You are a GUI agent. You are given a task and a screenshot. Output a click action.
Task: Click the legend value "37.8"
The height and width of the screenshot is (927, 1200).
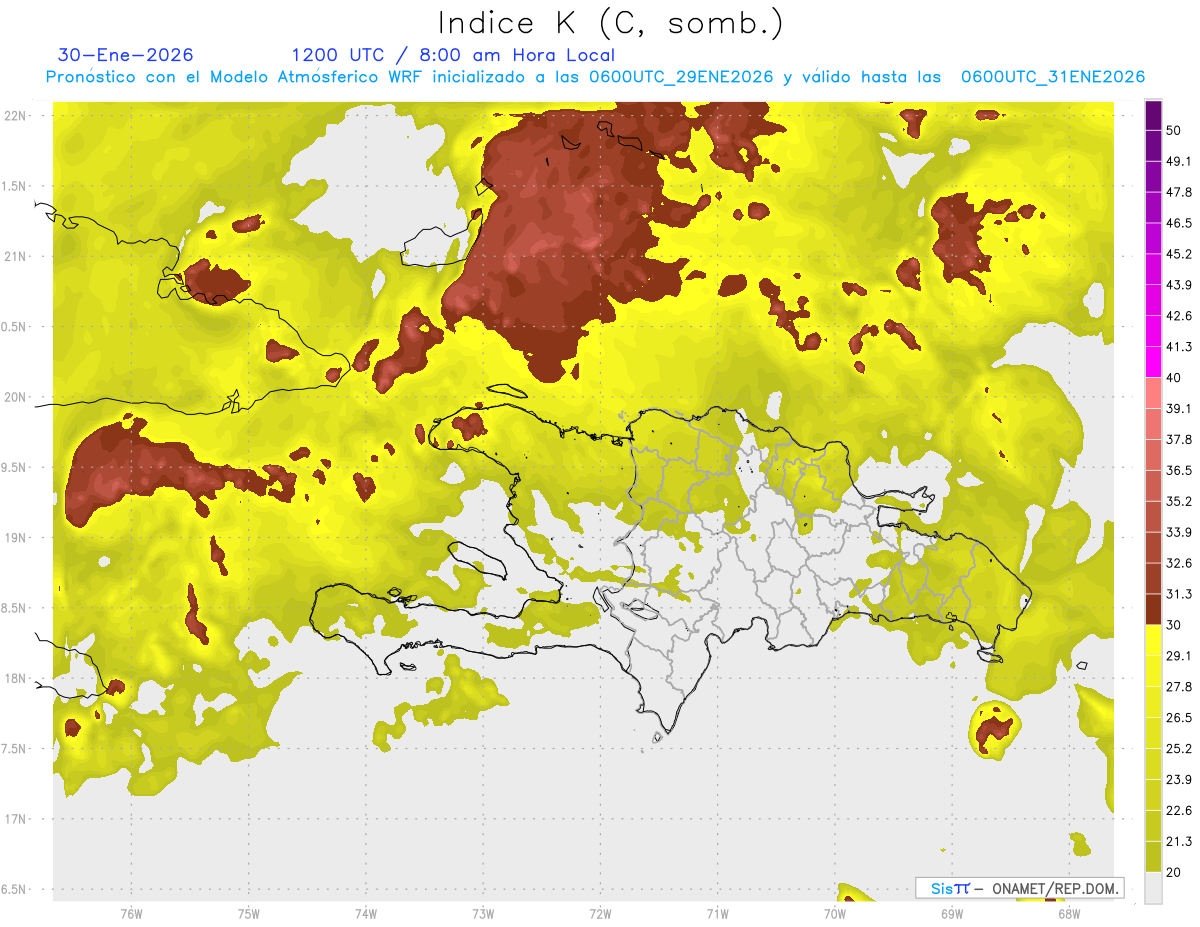pyautogui.click(x=1179, y=439)
